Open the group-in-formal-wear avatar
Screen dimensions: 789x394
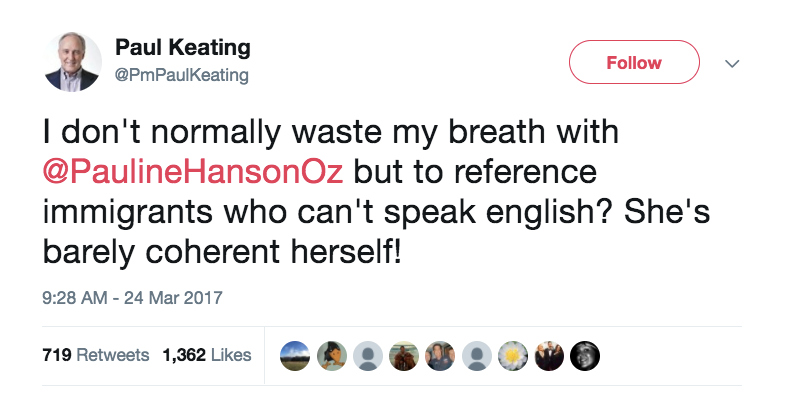click(548, 356)
